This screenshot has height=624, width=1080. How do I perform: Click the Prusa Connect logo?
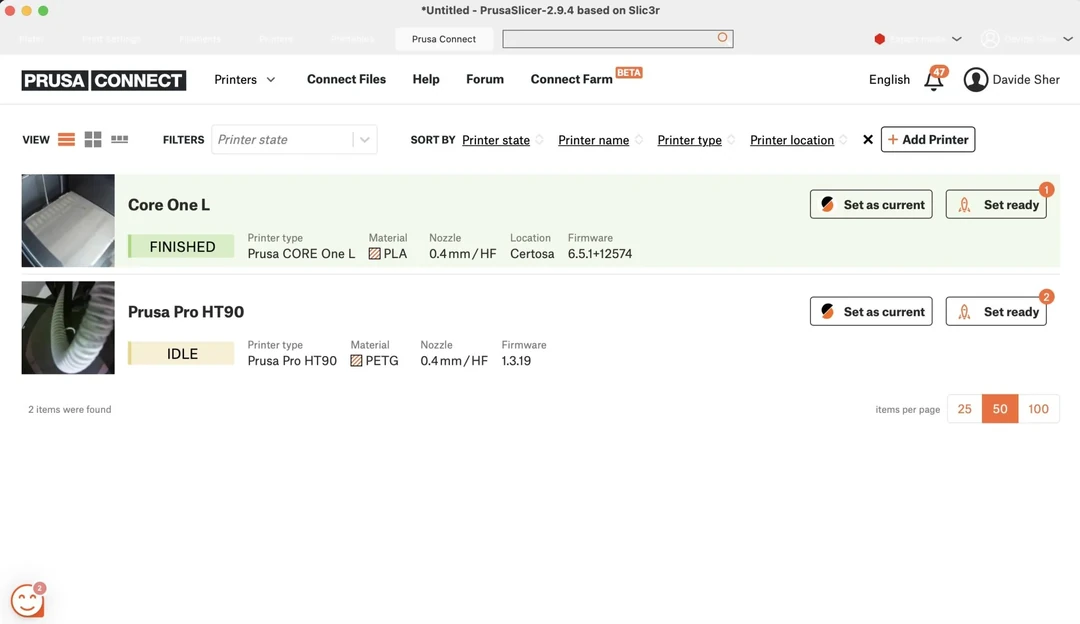click(x=104, y=80)
